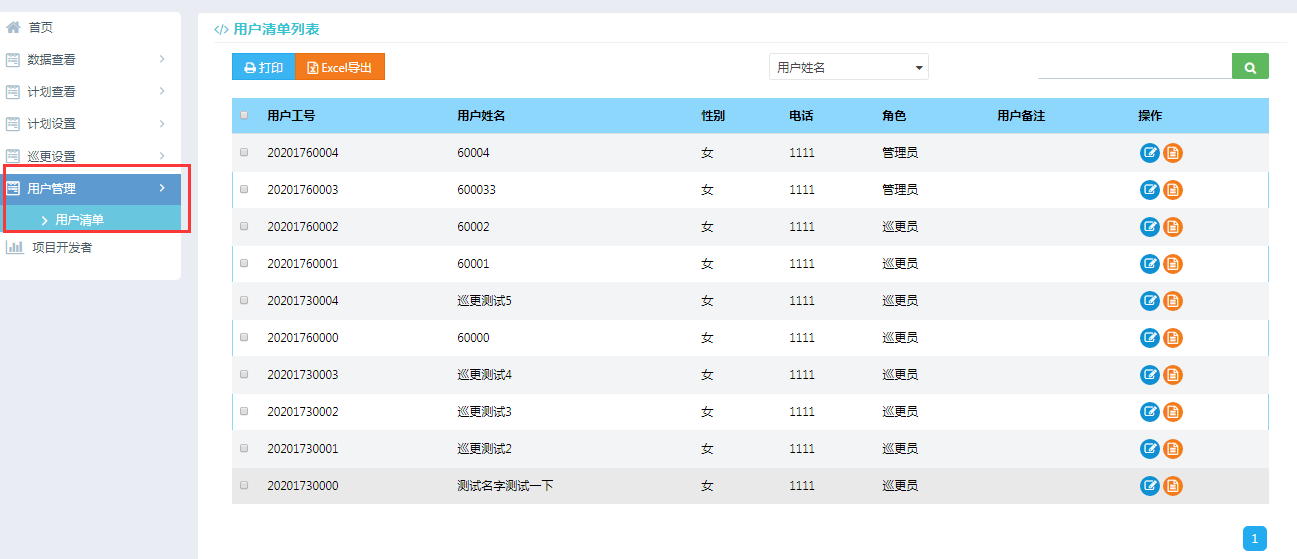1297x559 pixels.
Task: Click edit icon for 测试名字测试一下 row
Action: [x=1150, y=486]
